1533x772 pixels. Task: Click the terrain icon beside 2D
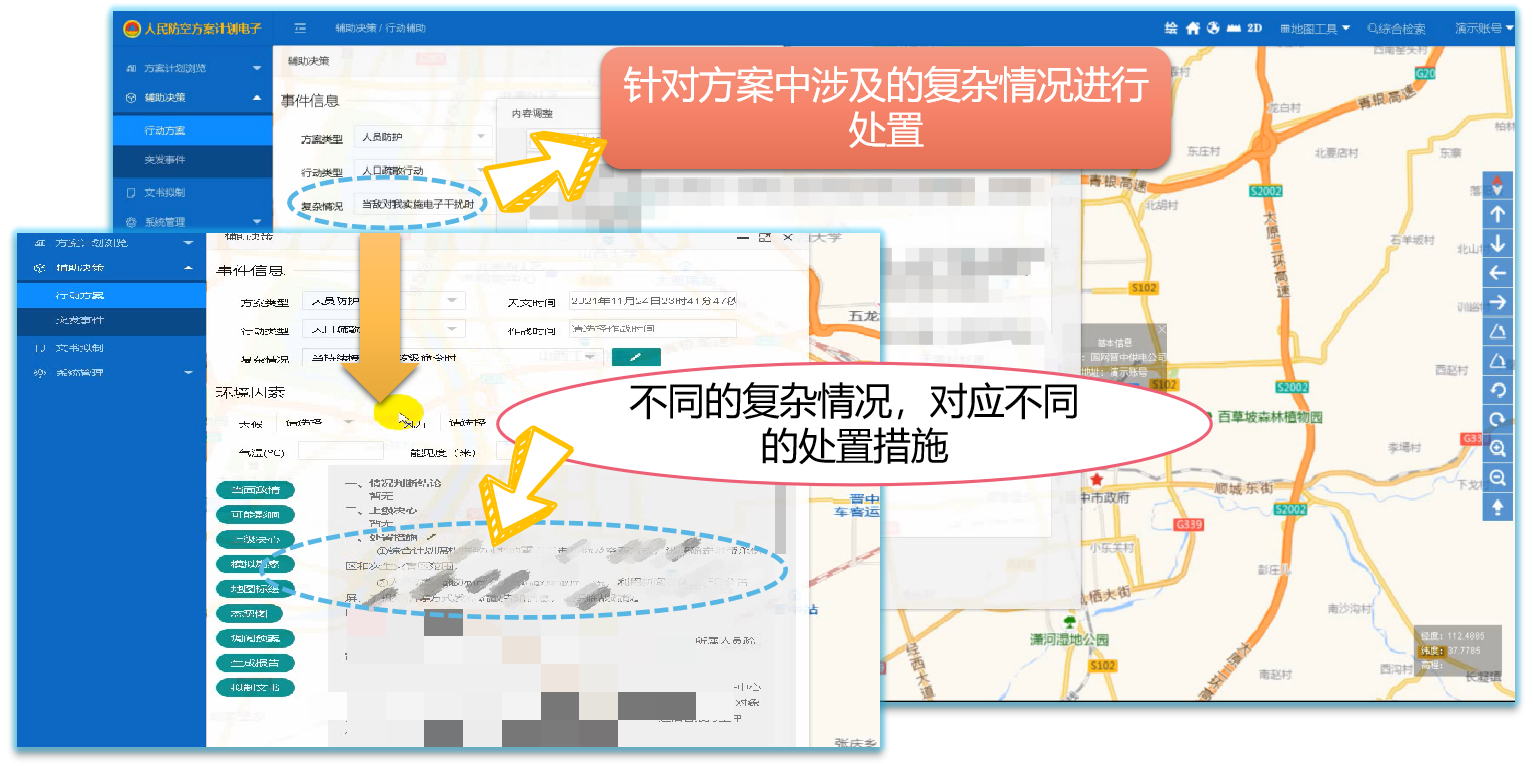tap(1234, 28)
